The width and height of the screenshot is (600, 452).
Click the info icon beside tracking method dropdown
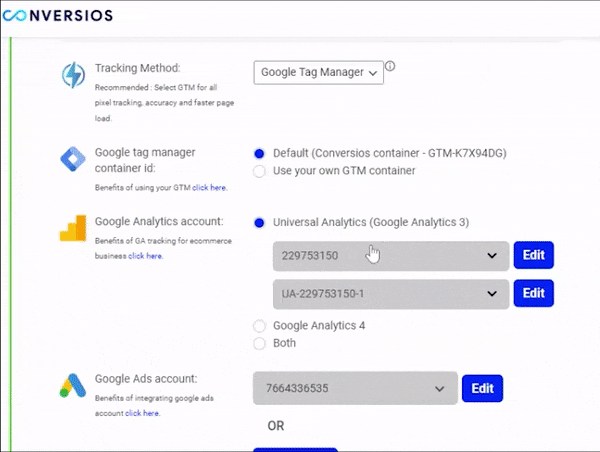click(390, 66)
